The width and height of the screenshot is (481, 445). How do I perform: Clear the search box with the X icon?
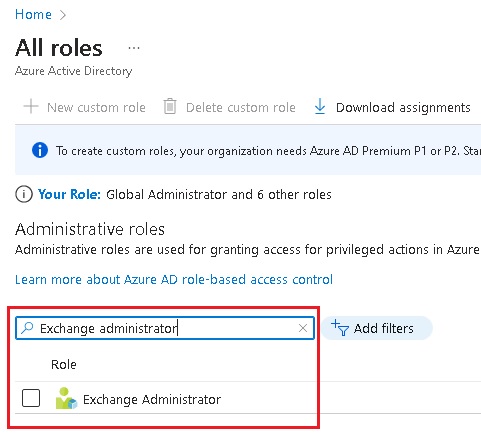coord(303,328)
